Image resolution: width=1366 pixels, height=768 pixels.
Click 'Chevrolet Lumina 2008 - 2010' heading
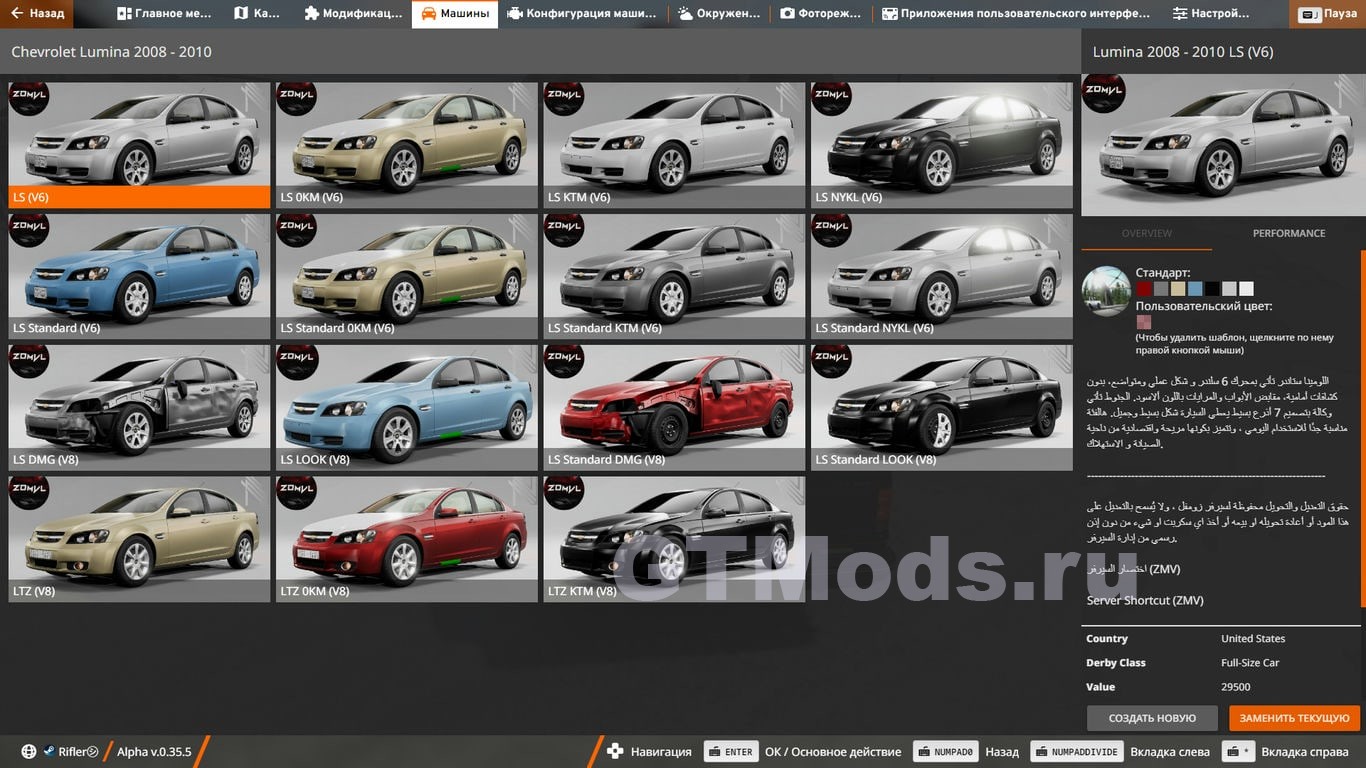point(111,52)
